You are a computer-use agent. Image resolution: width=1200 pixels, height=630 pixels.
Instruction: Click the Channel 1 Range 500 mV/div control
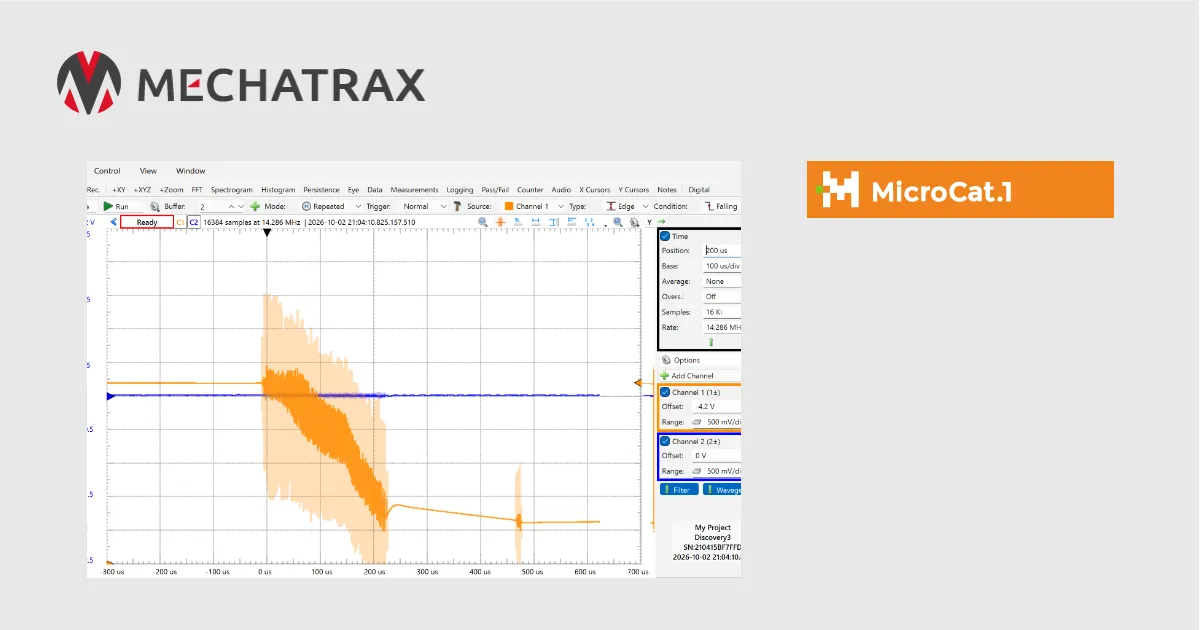pos(716,422)
